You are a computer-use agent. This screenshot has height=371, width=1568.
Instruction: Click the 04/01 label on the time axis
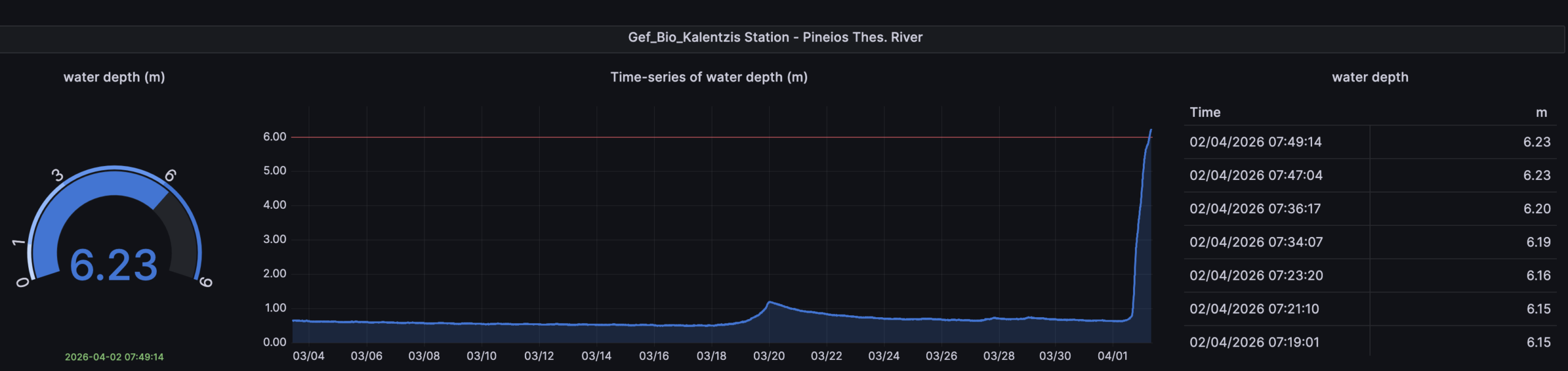[1112, 356]
